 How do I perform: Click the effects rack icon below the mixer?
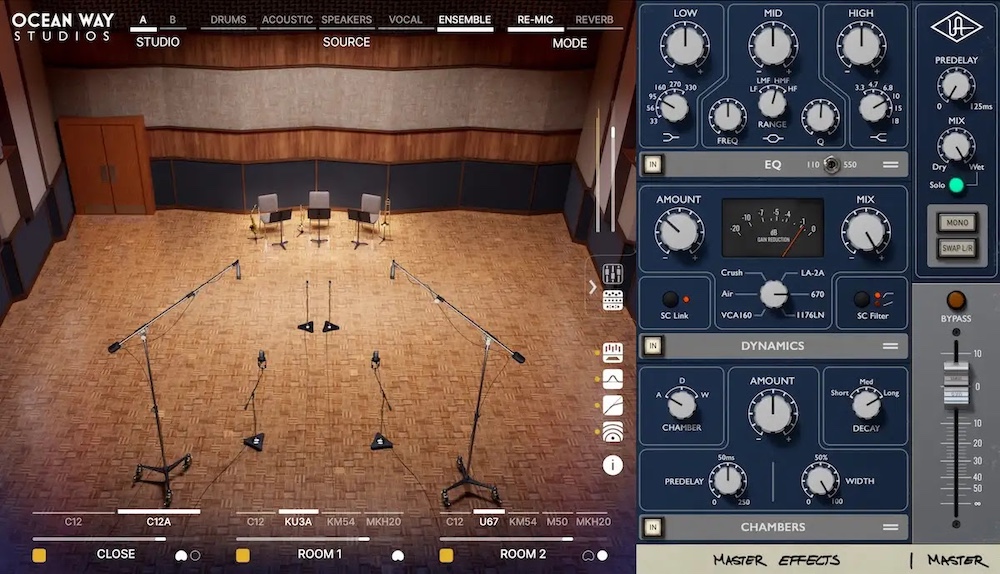(613, 299)
